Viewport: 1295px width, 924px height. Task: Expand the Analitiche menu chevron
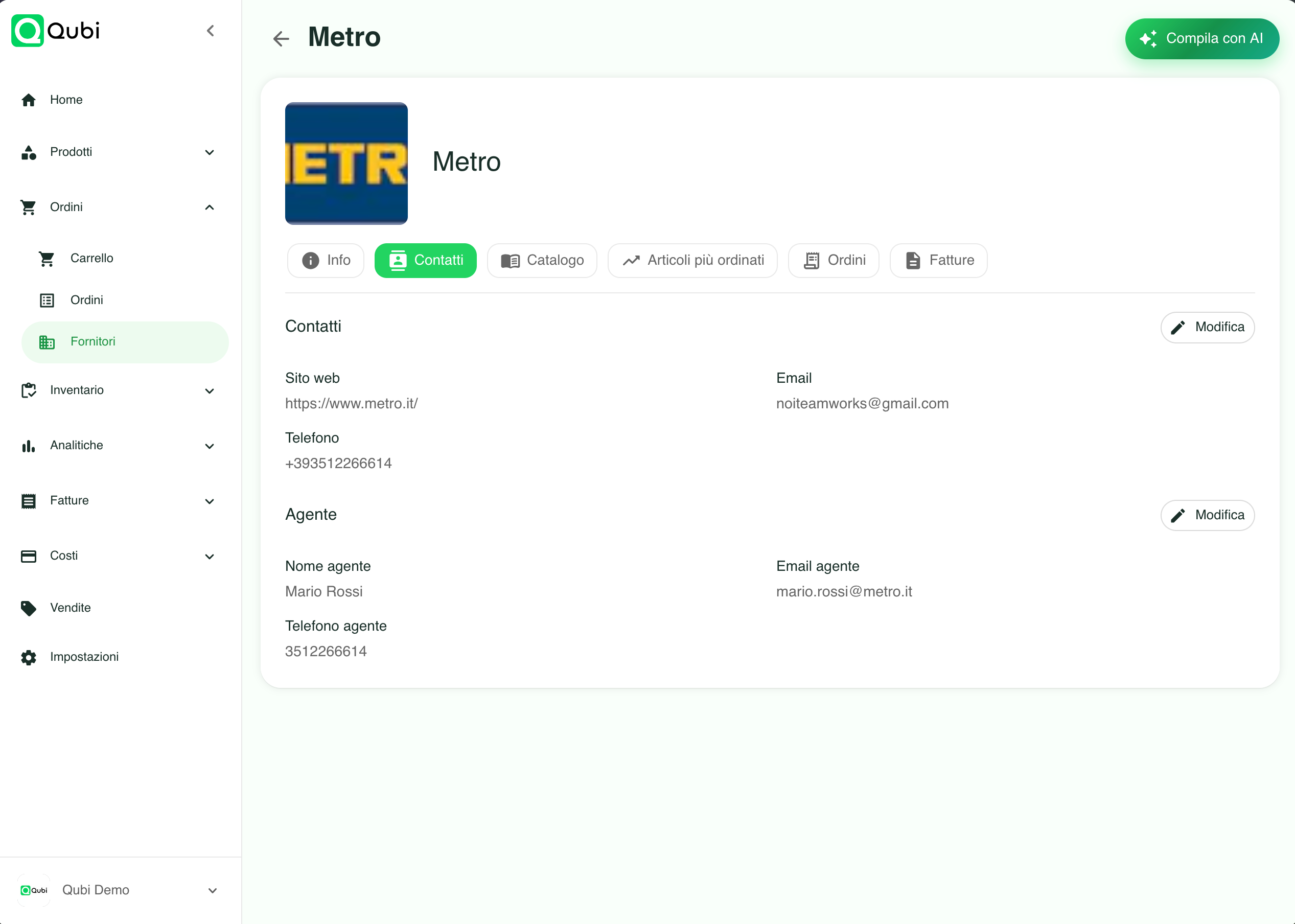pyautogui.click(x=210, y=446)
